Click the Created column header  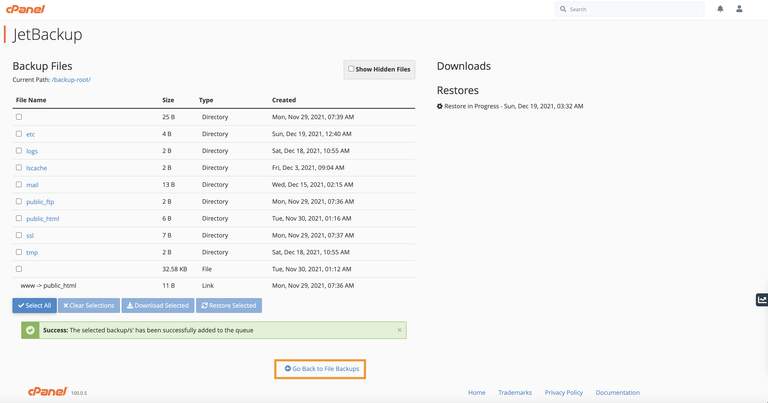pyautogui.click(x=284, y=100)
